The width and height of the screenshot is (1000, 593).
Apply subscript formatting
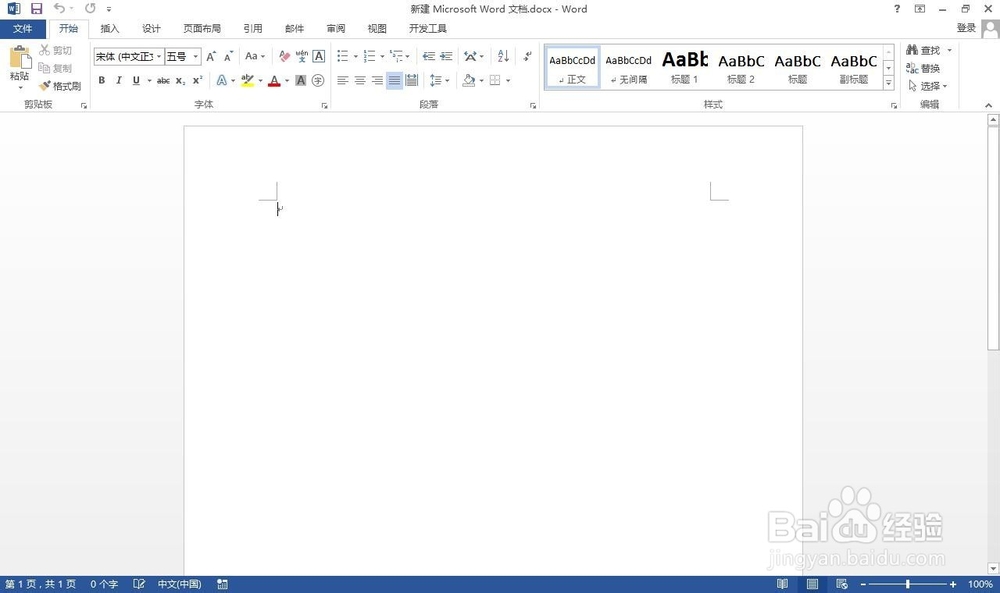(180, 80)
